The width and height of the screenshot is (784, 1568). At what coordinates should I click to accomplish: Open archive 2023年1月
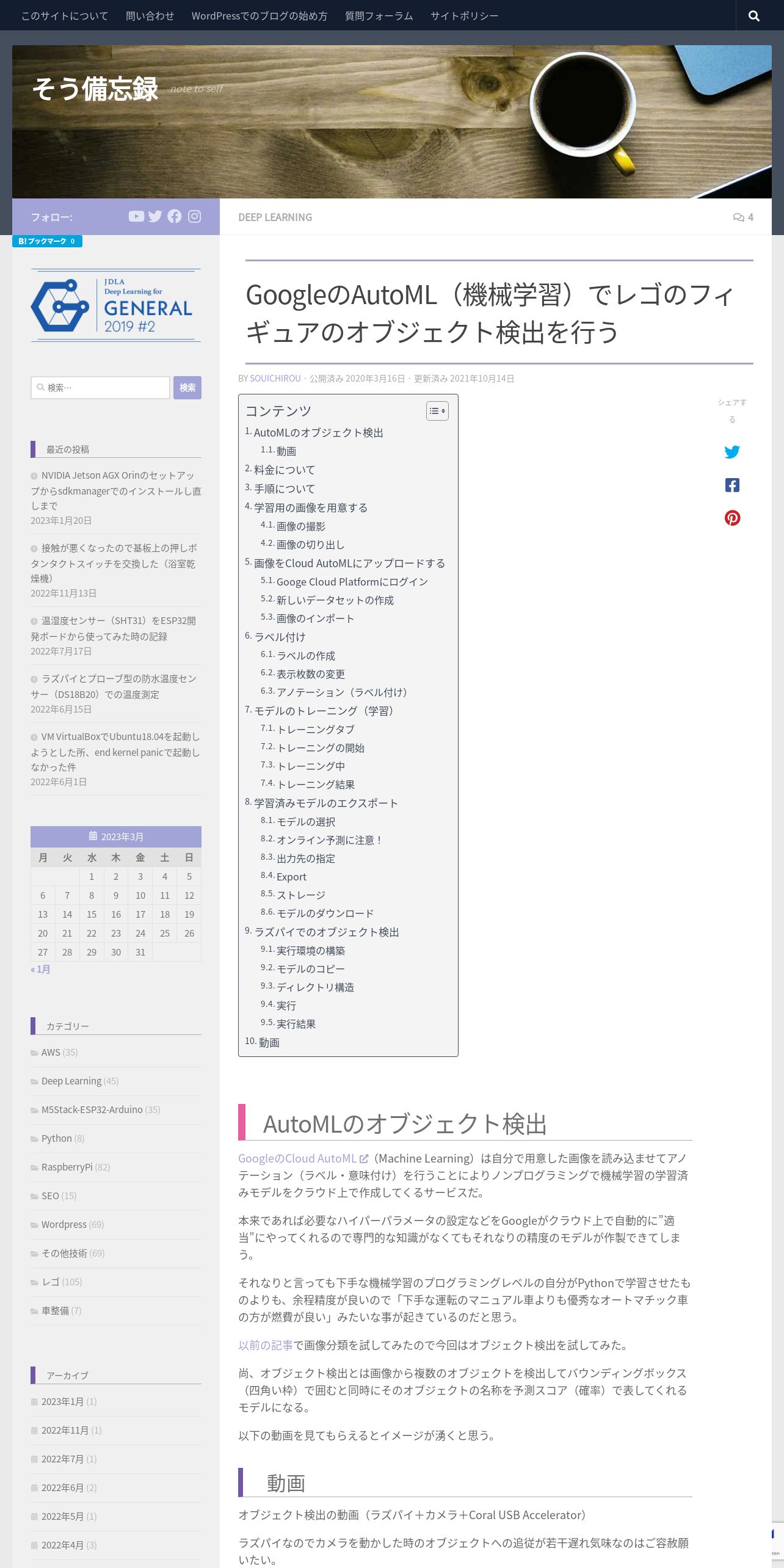coord(62,1401)
